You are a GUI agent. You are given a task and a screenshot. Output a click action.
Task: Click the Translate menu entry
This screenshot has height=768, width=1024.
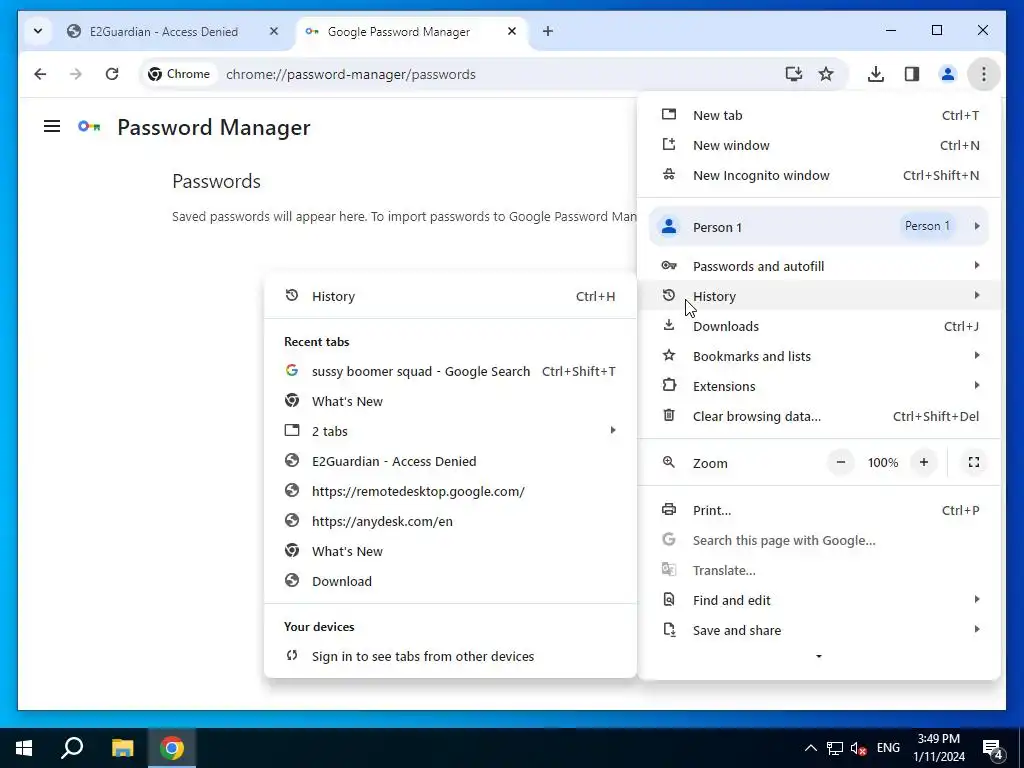point(820,570)
